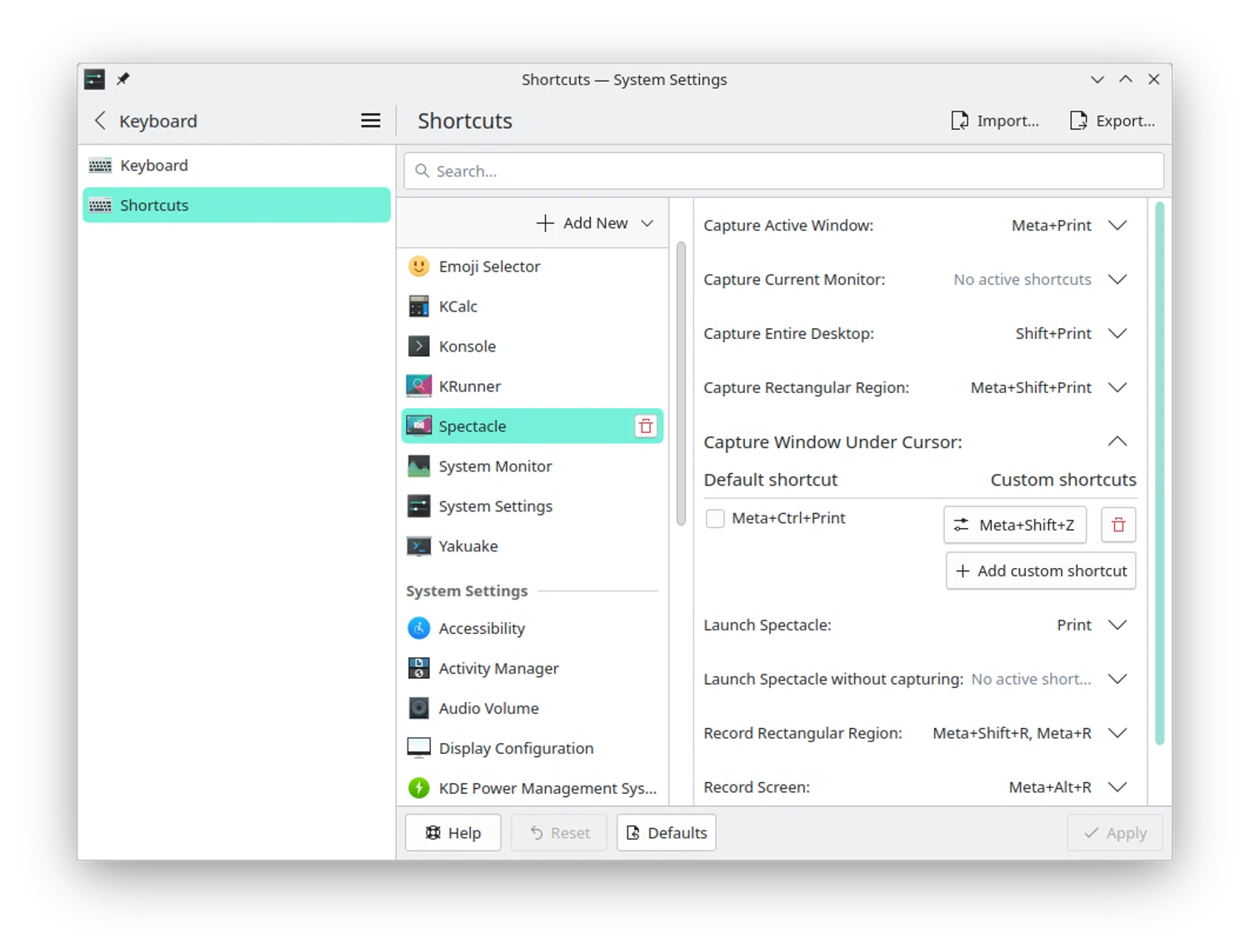Viewport: 1250px width, 952px height.
Task: Click the Keyboard icon in the left sidebar
Action: 100,166
